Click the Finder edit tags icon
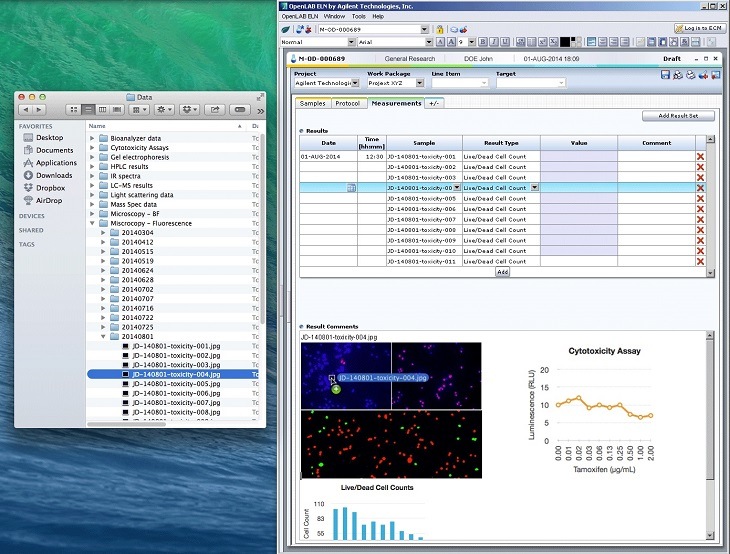This screenshot has height=554, width=730. coord(240,110)
